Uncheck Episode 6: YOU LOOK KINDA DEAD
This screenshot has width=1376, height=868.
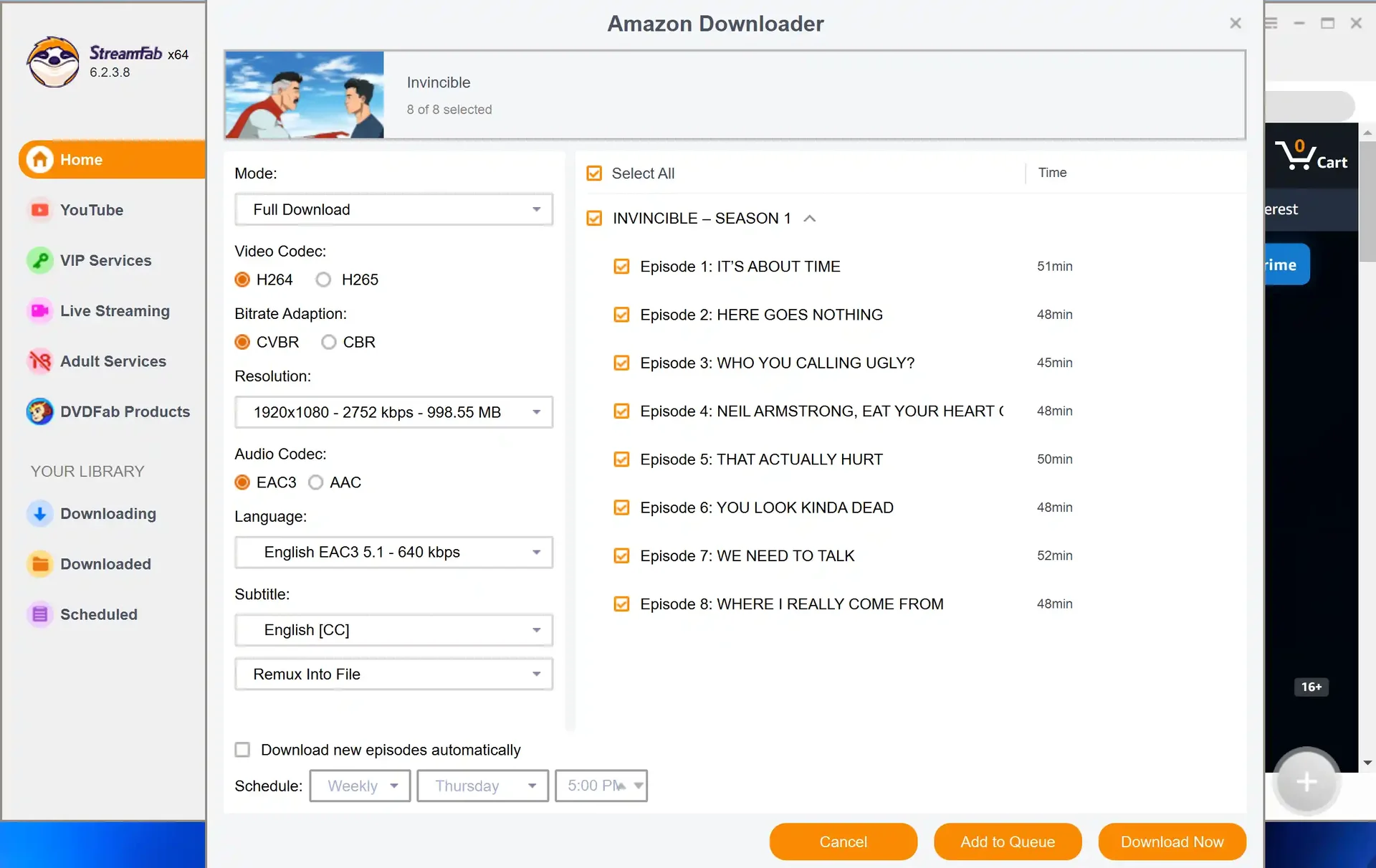coord(621,507)
